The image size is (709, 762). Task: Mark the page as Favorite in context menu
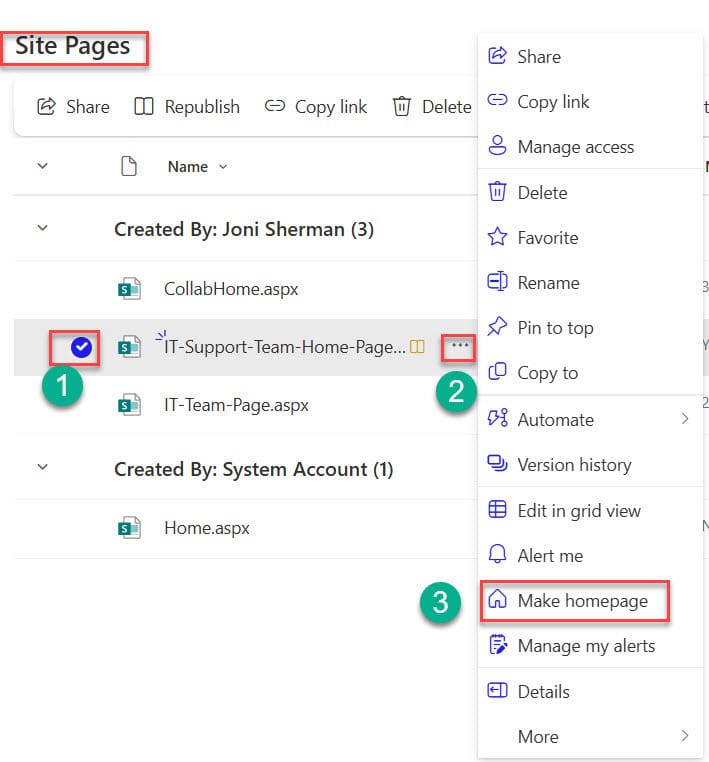point(590,238)
